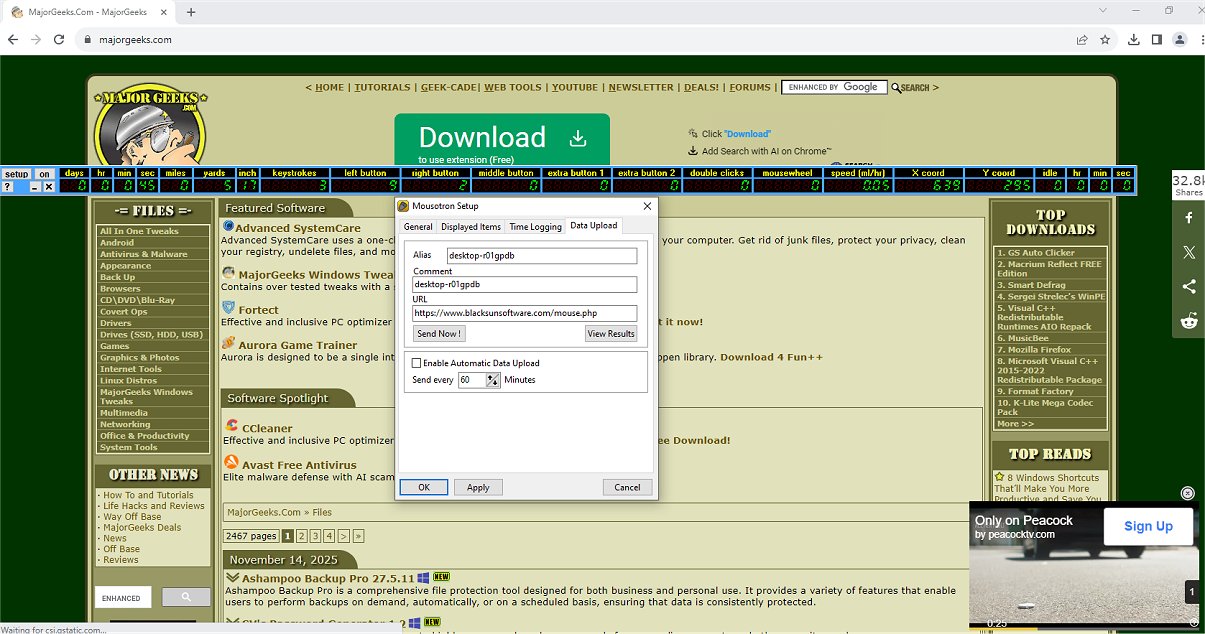Click the Google enhanced search box
Image resolution: width=1205 pixels, height=634 pixels.
pyautogui.click(x=834, y=87)
